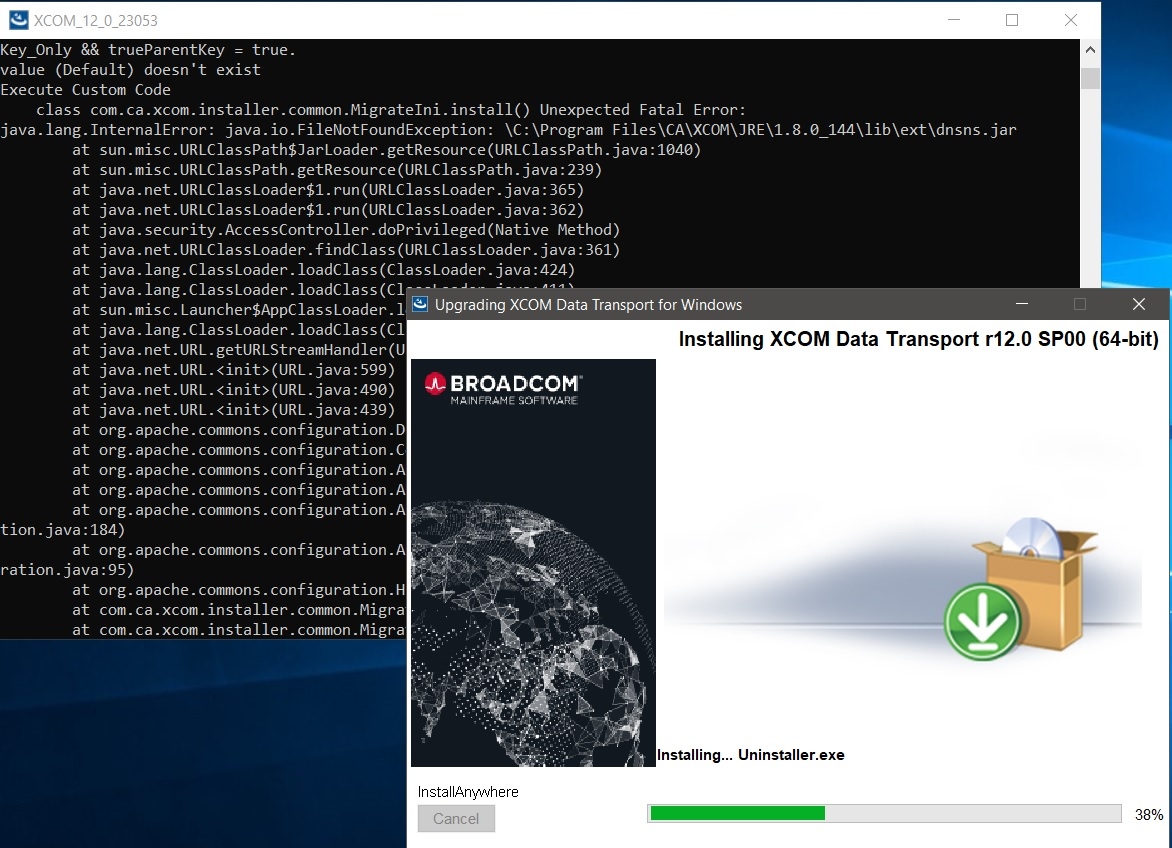Click the 'AccessController.doPrivileged(Native Method)' stack line
The height and width of the screenshot is (848, 1172).
[346, 230]
